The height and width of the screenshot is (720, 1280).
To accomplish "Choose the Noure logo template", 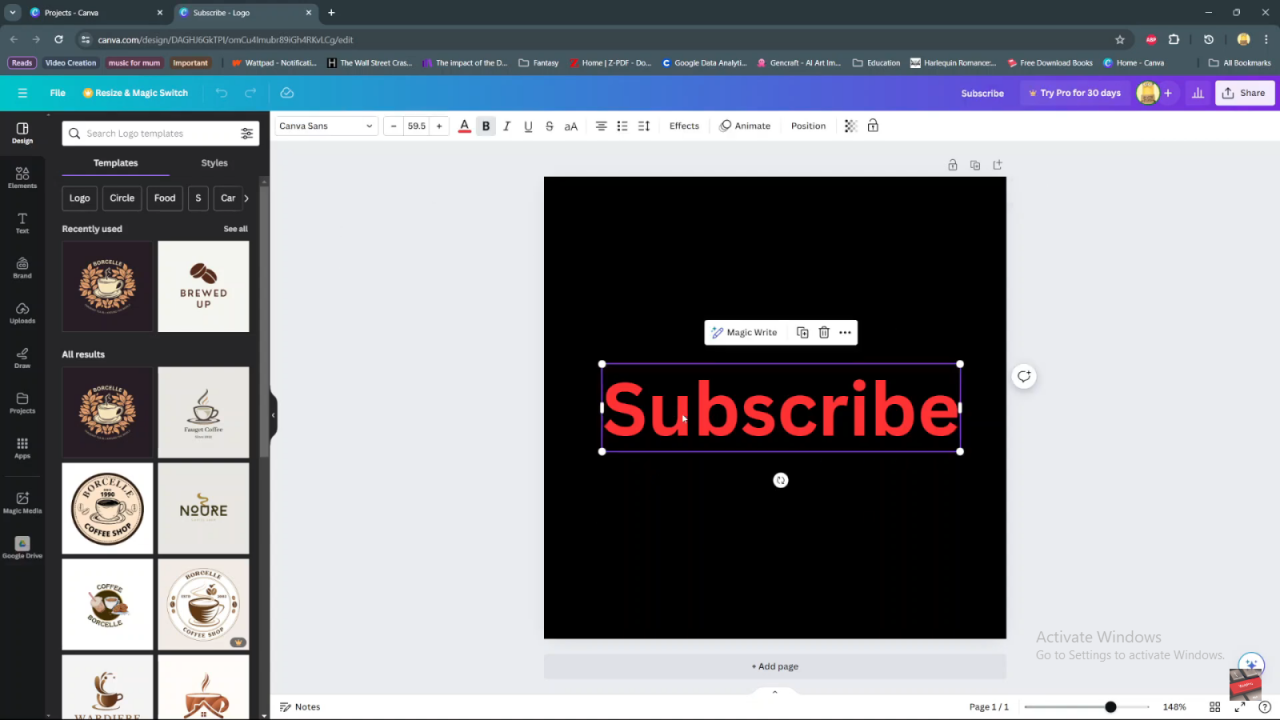I will tap(203, 508).
